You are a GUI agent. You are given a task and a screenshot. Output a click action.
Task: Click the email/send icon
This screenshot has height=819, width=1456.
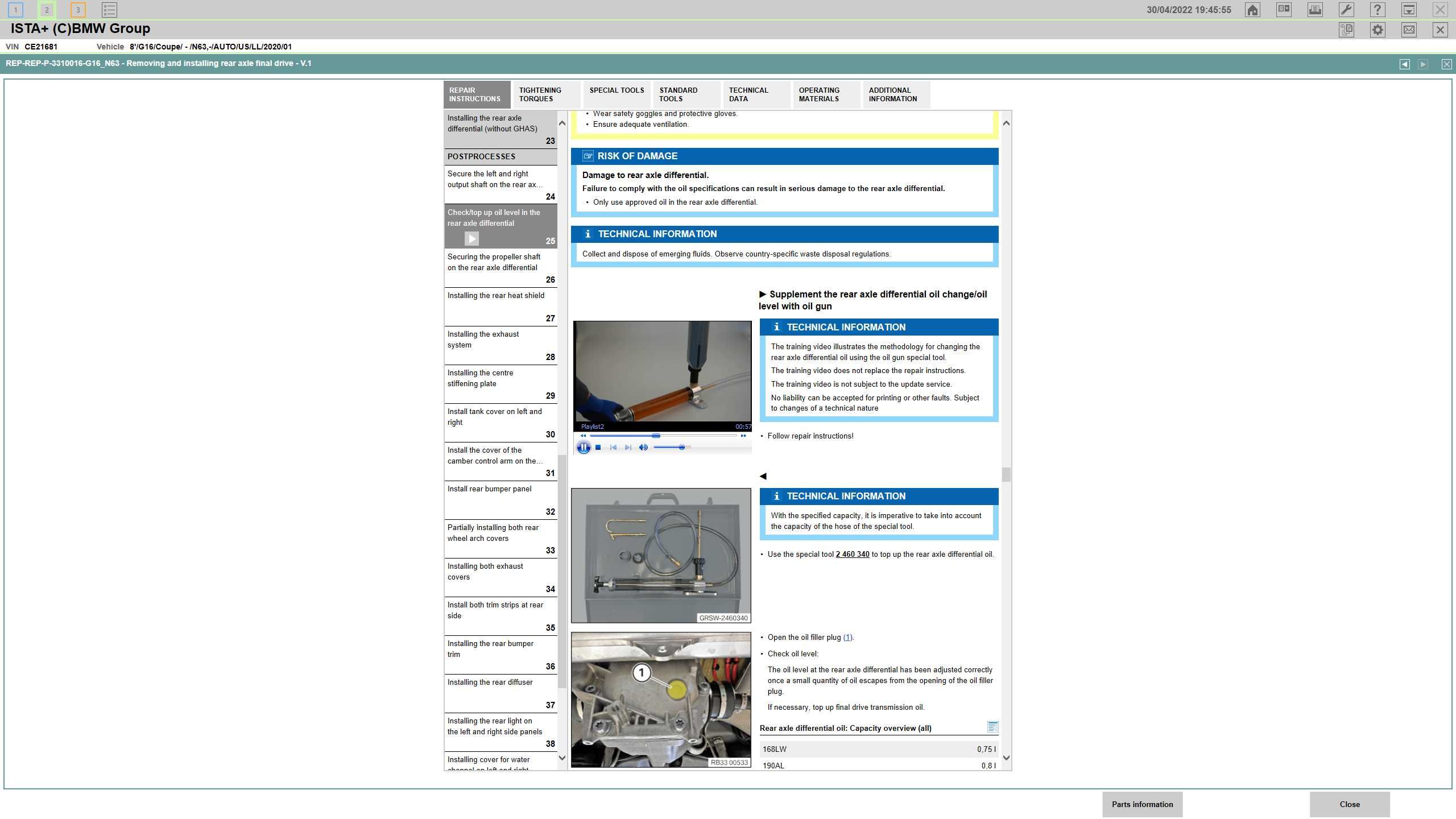(1408, 29)
